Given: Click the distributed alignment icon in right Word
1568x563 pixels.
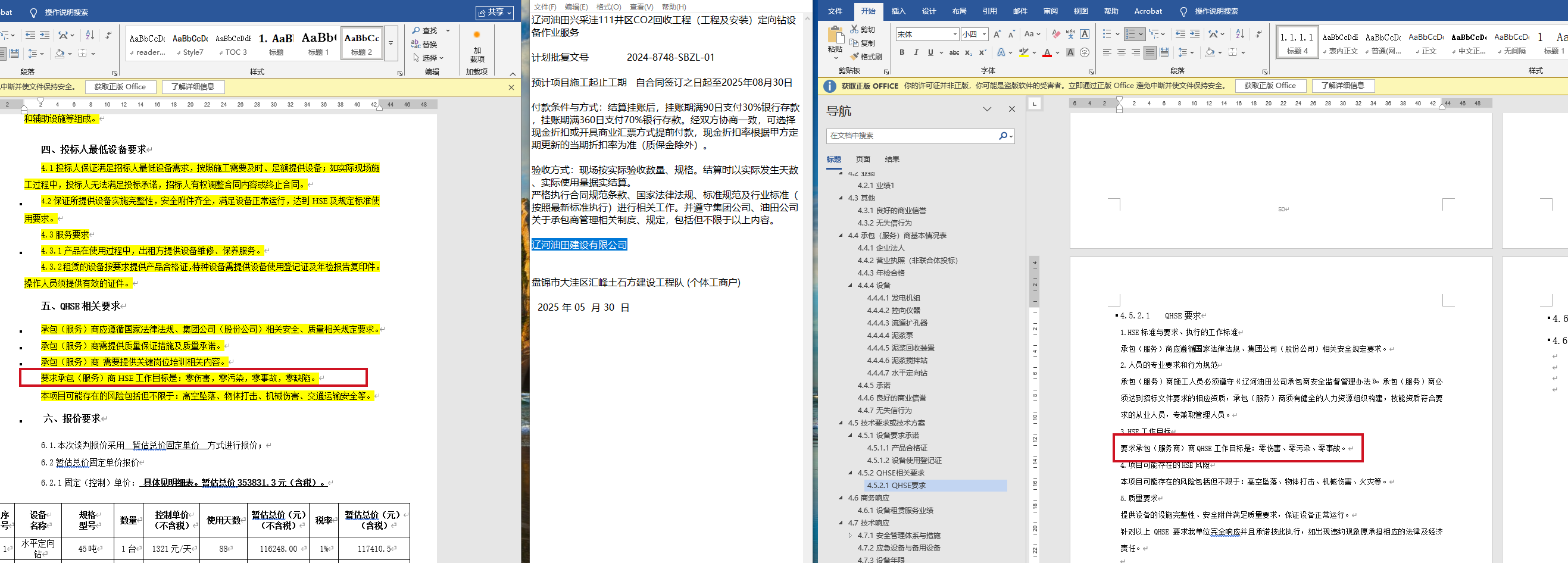Looking at the screenshot, I should pos(1164,53).
